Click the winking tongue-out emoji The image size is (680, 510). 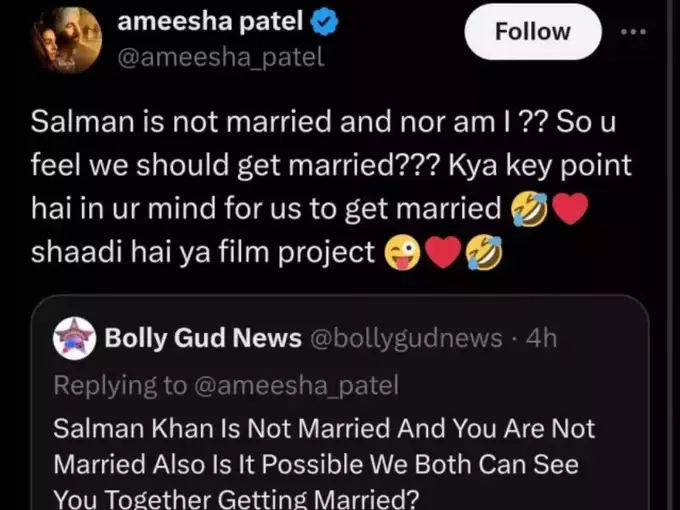point(401,253)
